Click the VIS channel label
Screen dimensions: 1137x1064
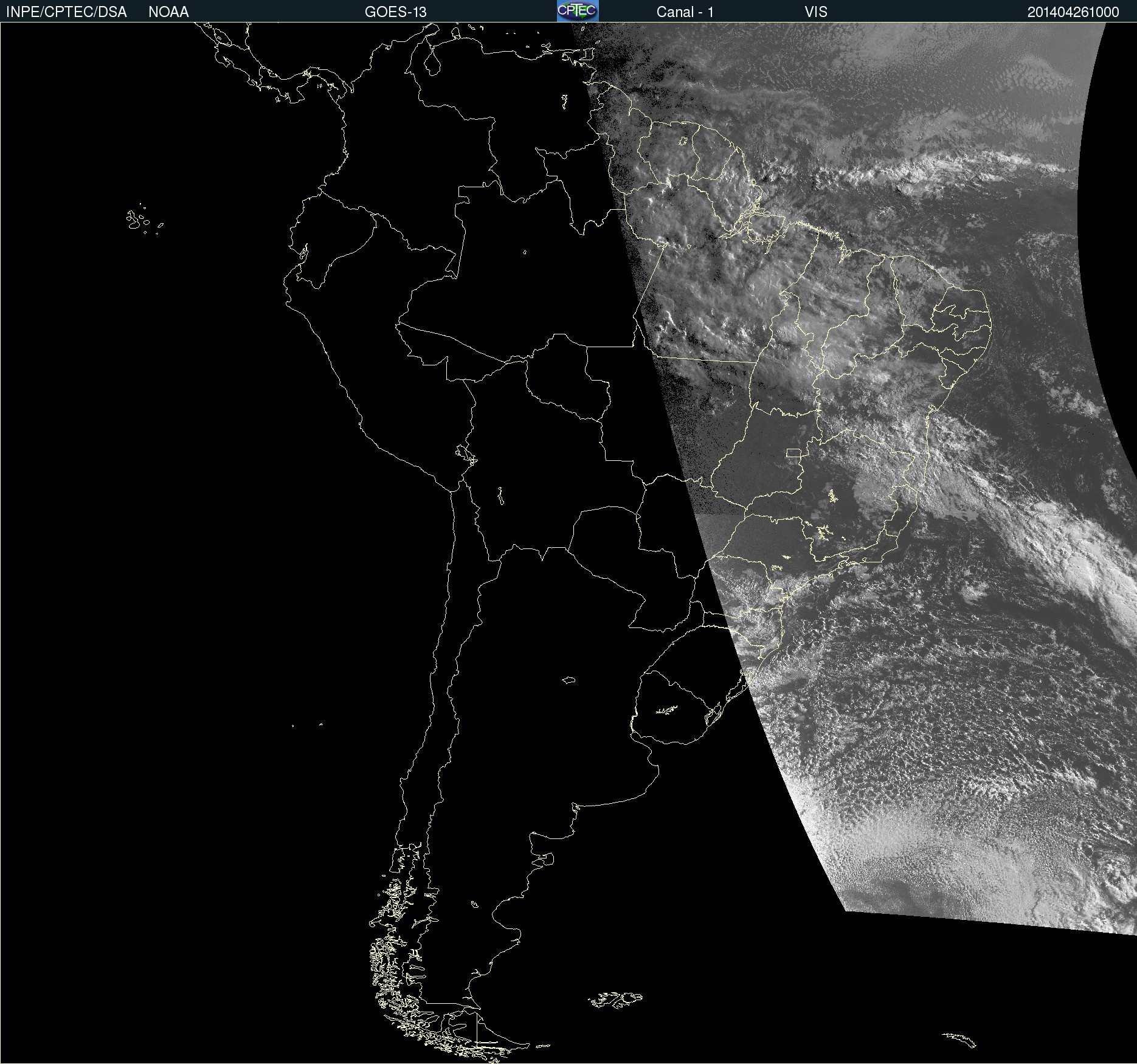tap(816, 12)
